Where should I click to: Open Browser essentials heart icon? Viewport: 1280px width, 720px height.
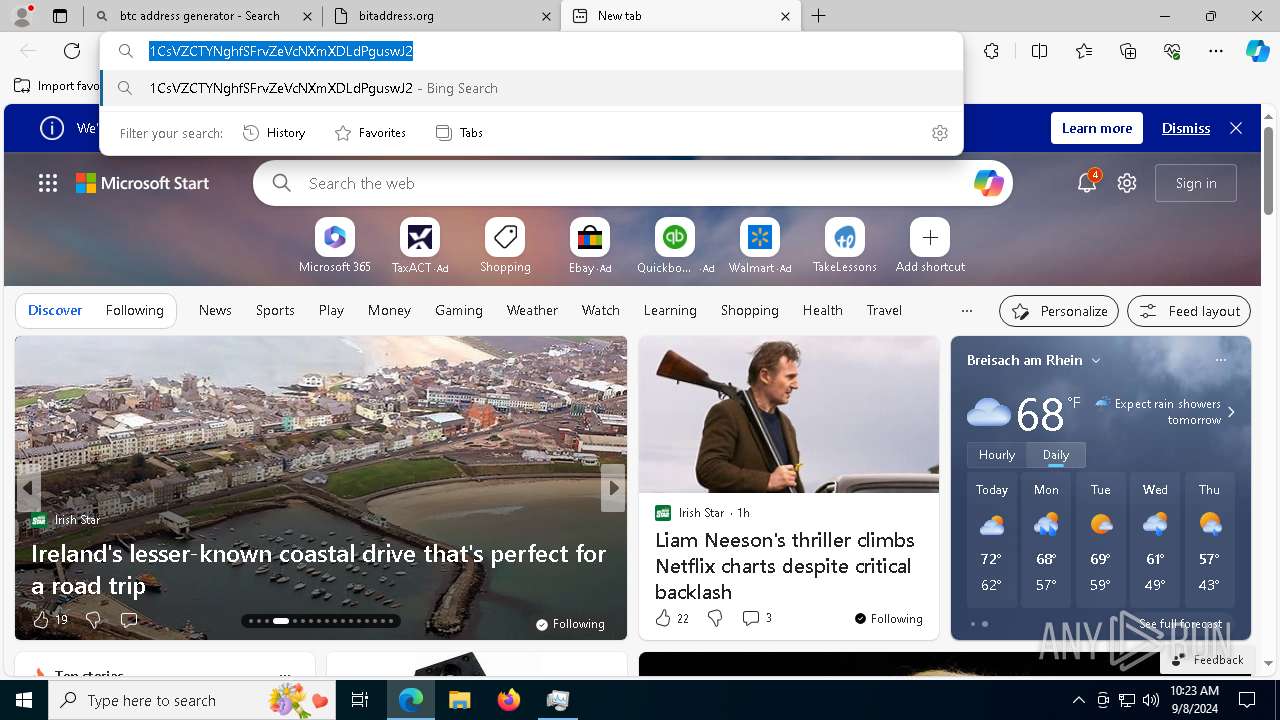click(1172, 51)
